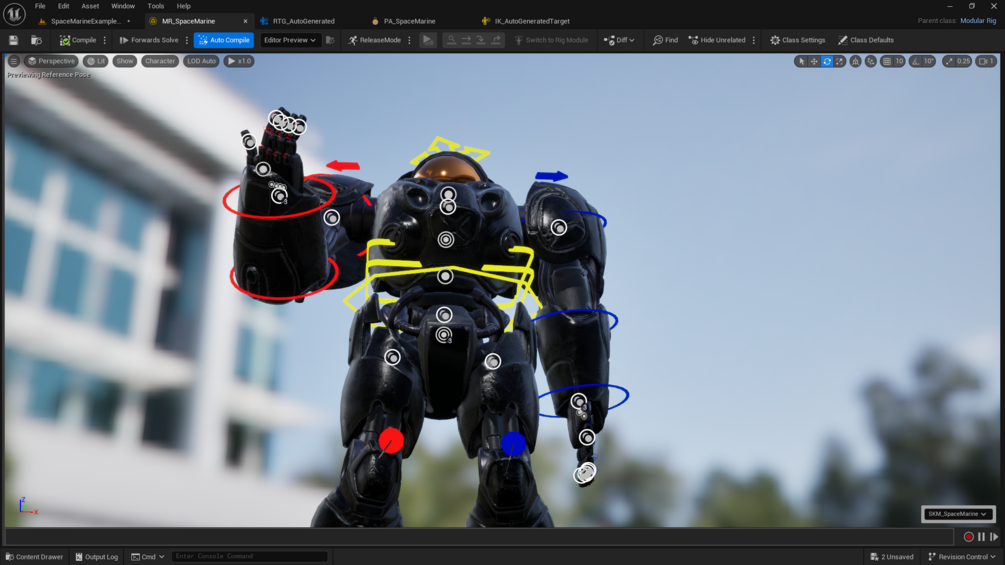Select the translate gizmo tool
The height and width of the screenshot is (565, 1005).
(814, 61)
